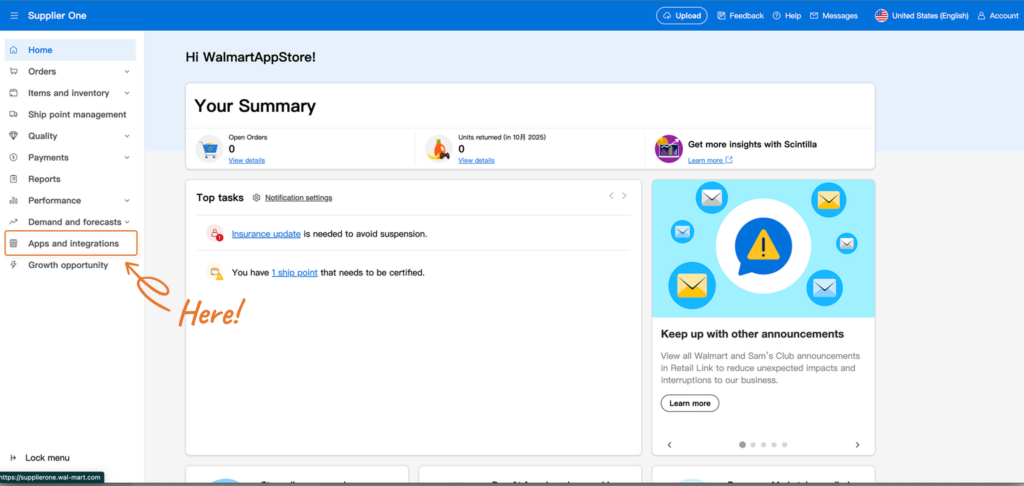Open the Insurance update link
Screen dimensions: 1024x486
(266, 233)
